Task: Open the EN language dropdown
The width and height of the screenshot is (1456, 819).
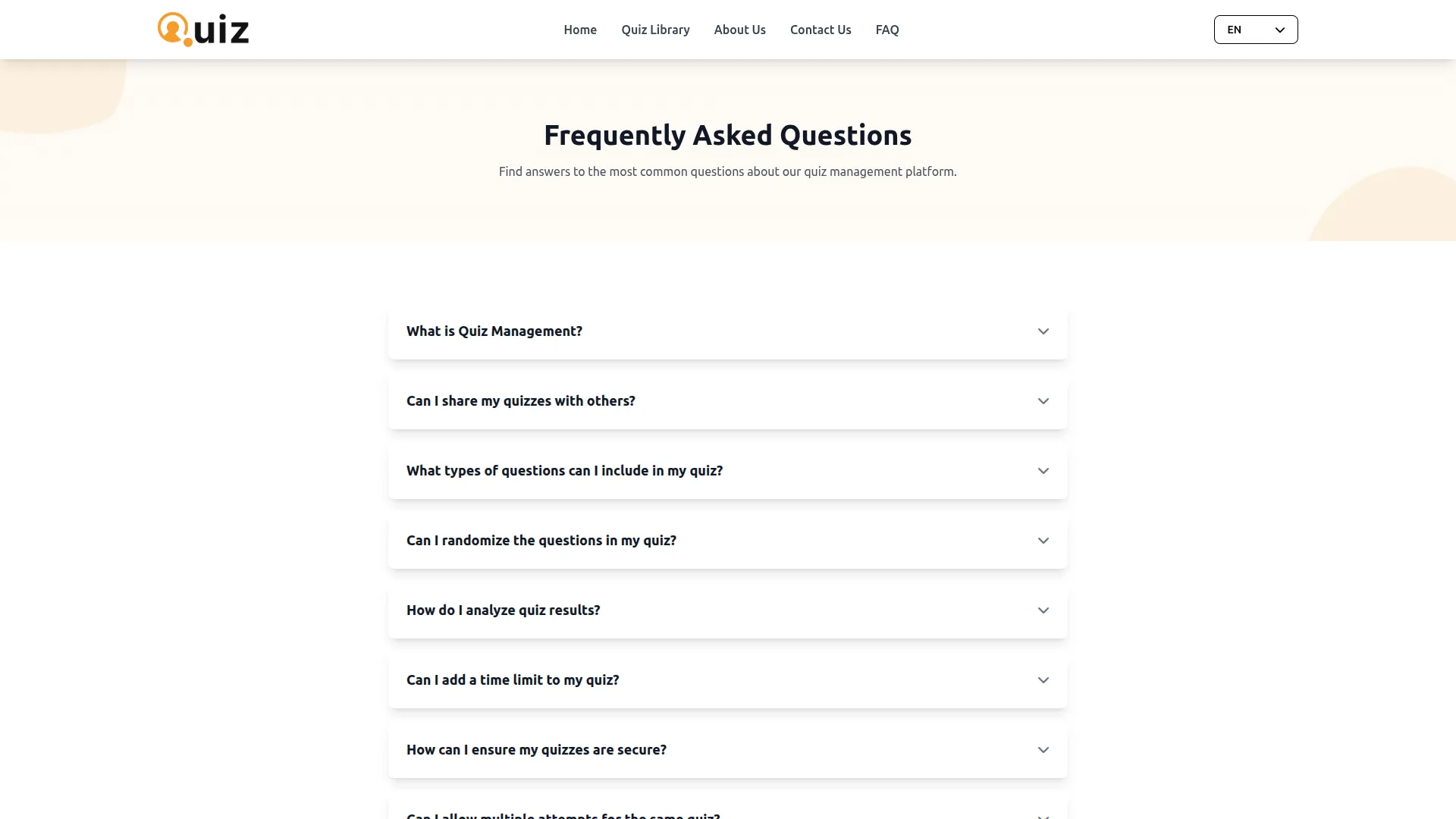Action: coord(1255,30)
